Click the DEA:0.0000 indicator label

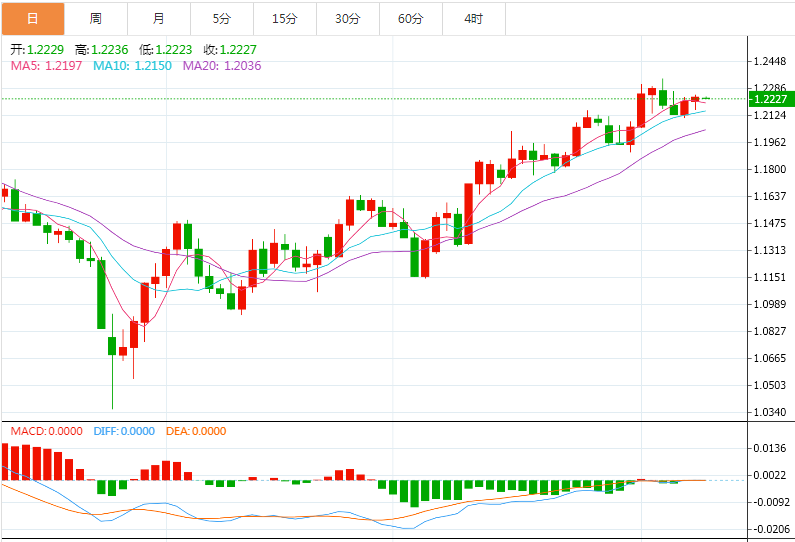196,431
